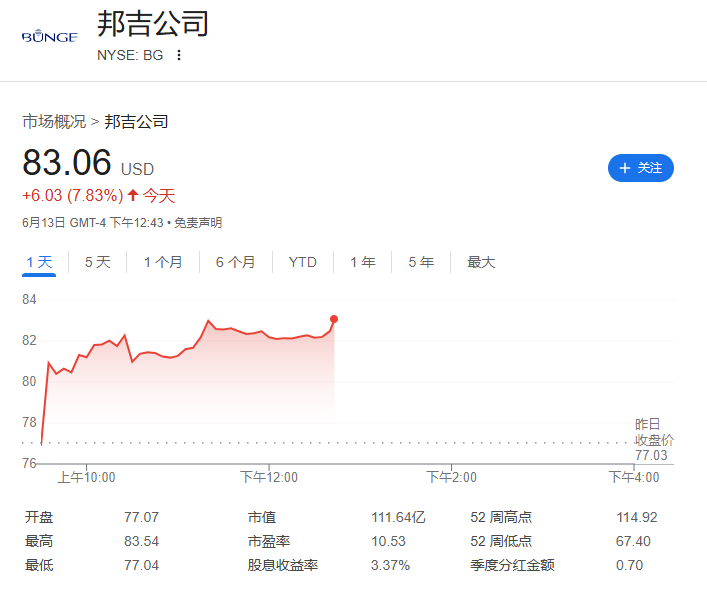Click the 最低 value 77.04

tap(142, 565)
